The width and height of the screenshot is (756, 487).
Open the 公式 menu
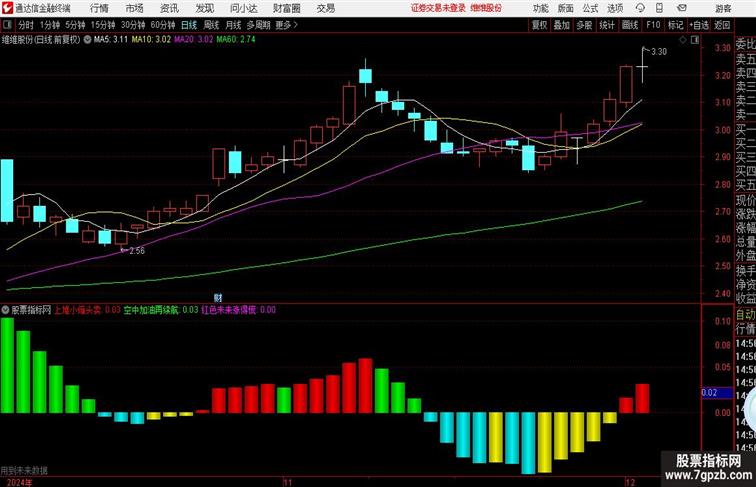pos(590,8)
